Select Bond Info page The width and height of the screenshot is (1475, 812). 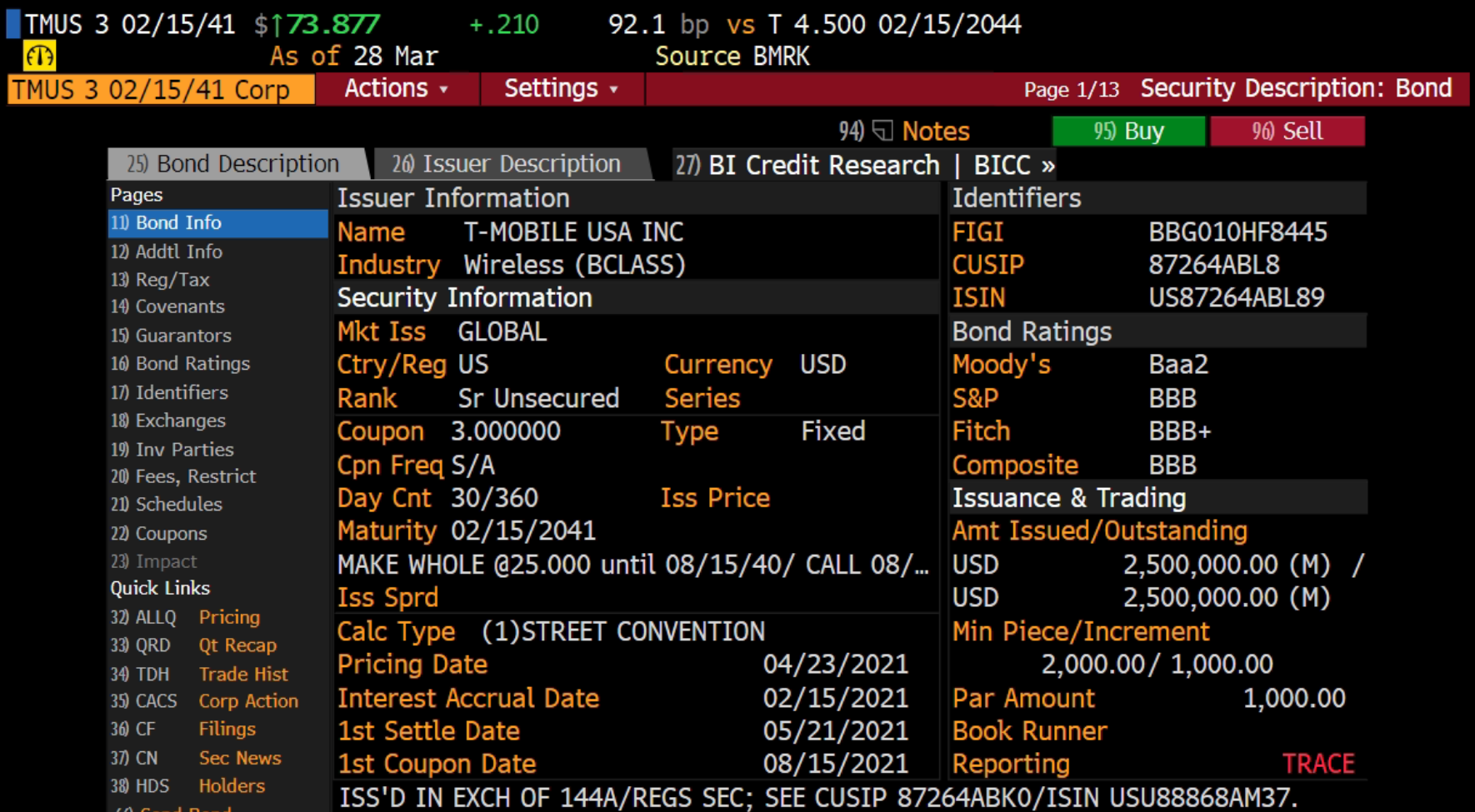coord(217,222)
